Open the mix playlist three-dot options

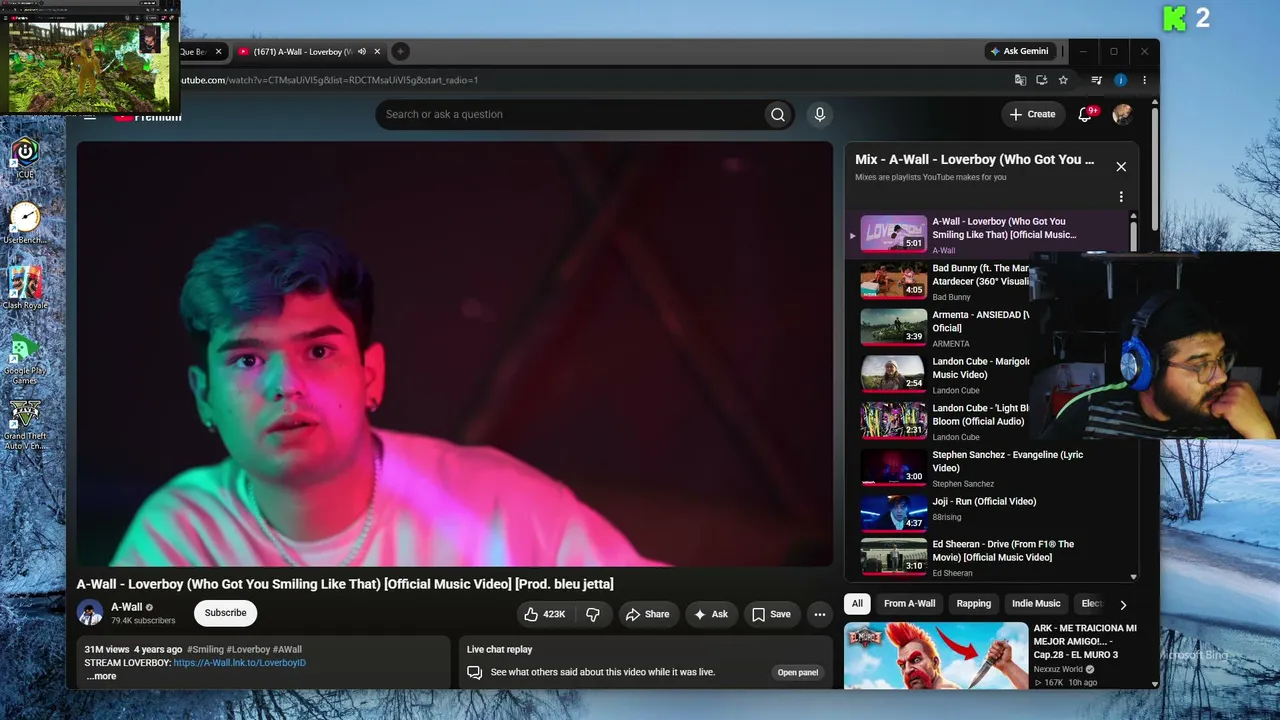(x=1121, y=197)
